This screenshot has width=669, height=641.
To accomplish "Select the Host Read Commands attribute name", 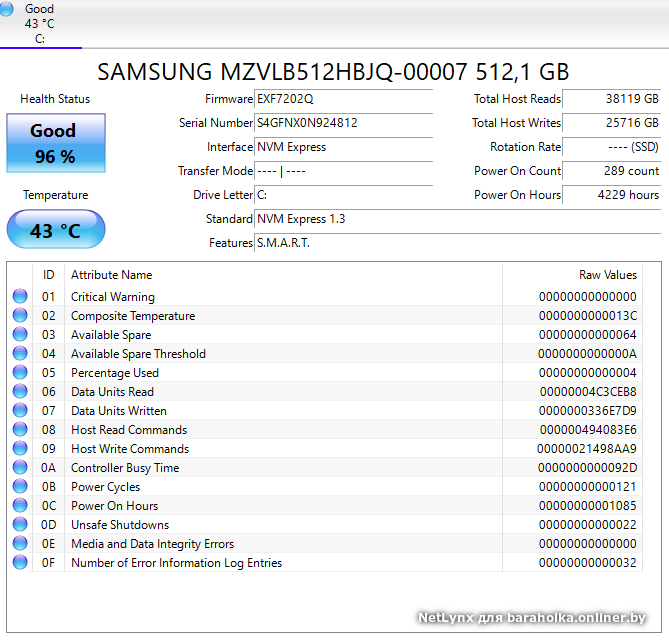I will [x=129, y=430].
